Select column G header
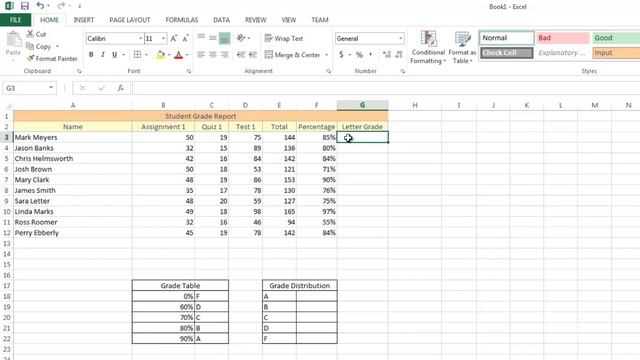640x360 pixels. pos(362,105)
